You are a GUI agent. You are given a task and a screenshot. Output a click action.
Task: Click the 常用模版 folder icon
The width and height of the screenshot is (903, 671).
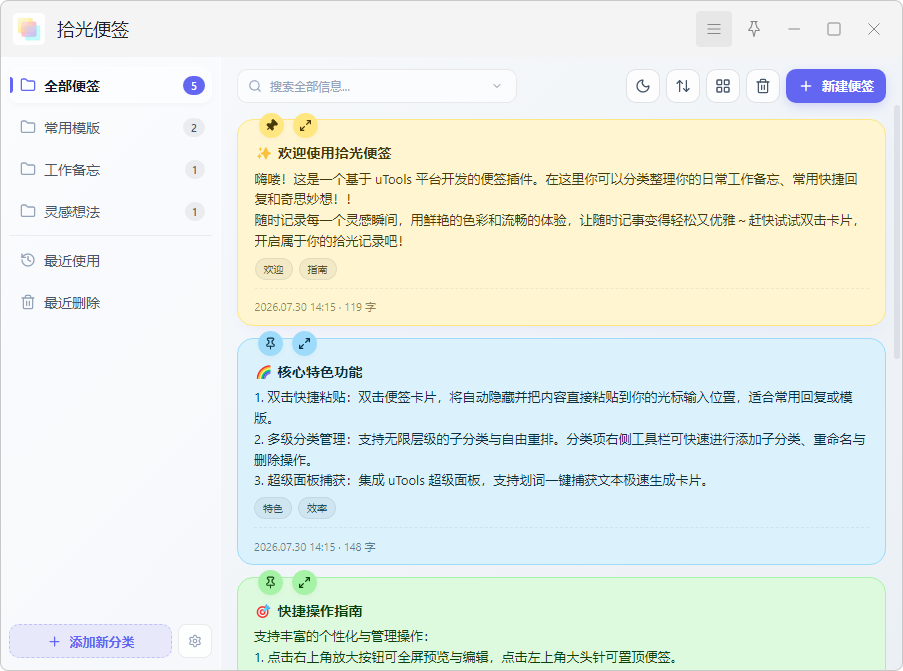(28, 127)
